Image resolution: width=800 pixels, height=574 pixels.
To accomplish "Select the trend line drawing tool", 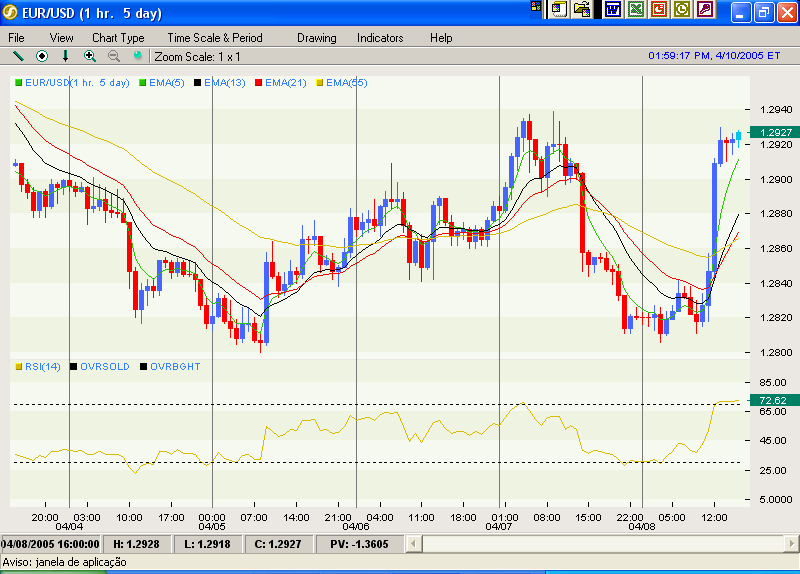I will [x=17, y=56].
